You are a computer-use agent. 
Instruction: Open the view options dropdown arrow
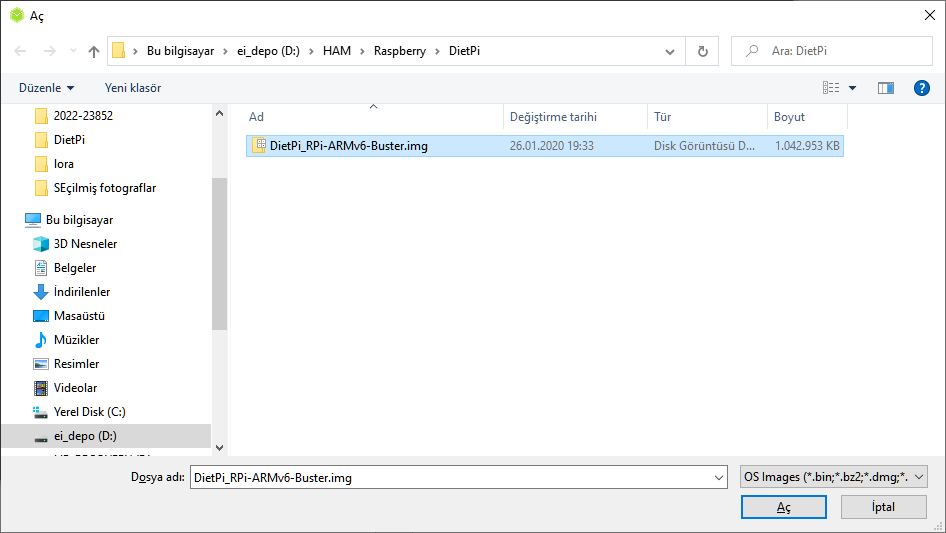point(852,88)
